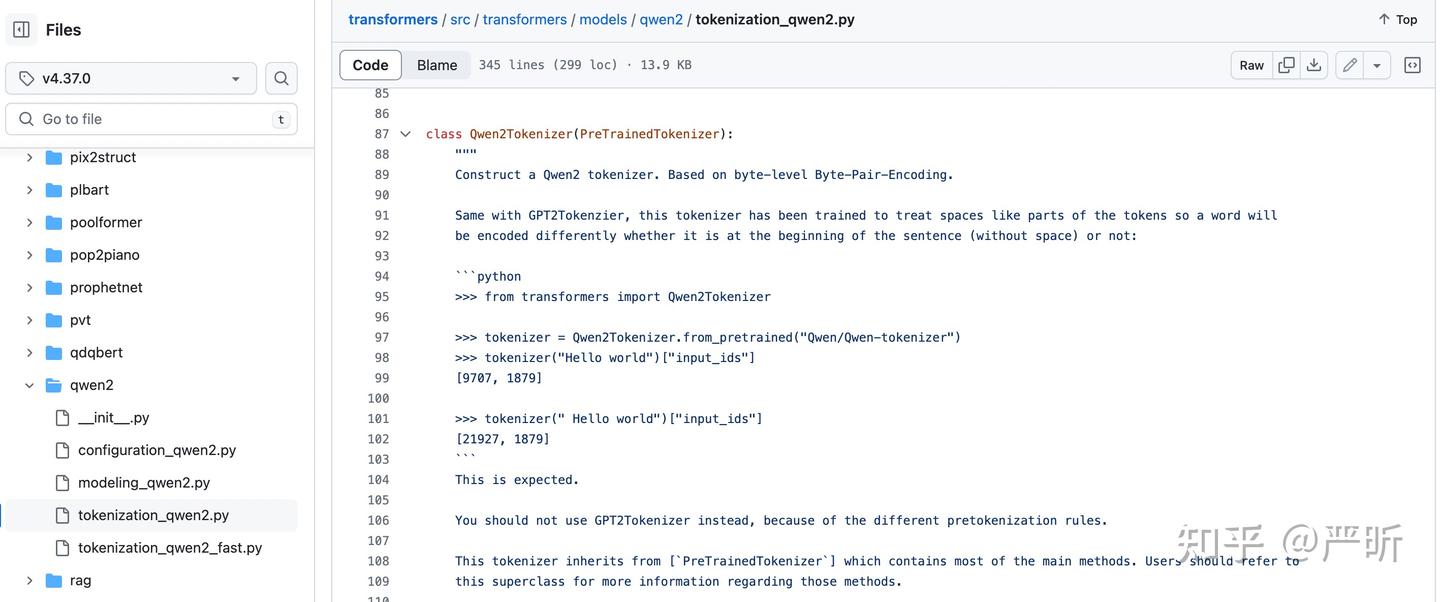The height and width of the screenshot is (602, 1440).
Task: Download the raw file icon
Action: click(x=1314, y=65)
